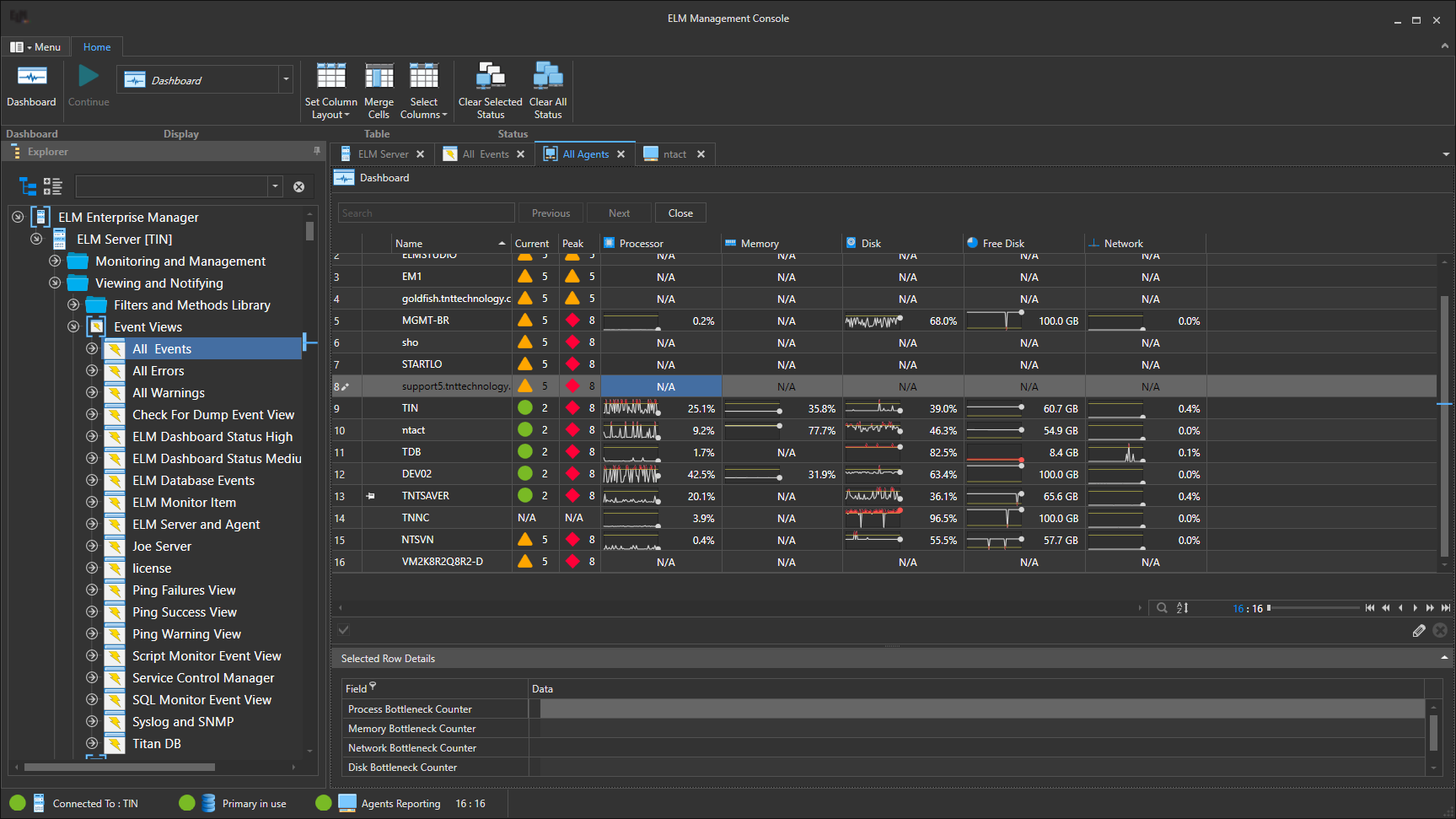The image size is (1456, 819).
Task: Click the Explorer filter text box
Action: (172, 186)
